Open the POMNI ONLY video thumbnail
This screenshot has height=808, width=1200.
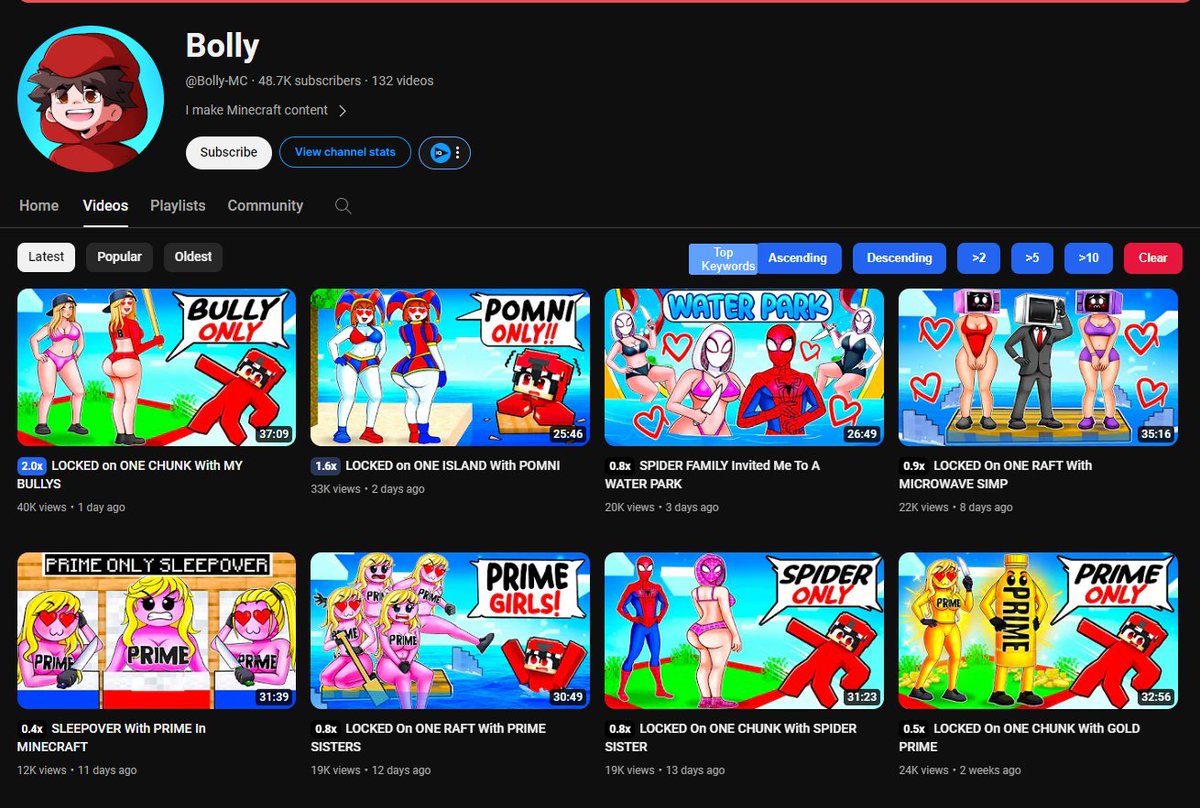[x=450, y=367]
